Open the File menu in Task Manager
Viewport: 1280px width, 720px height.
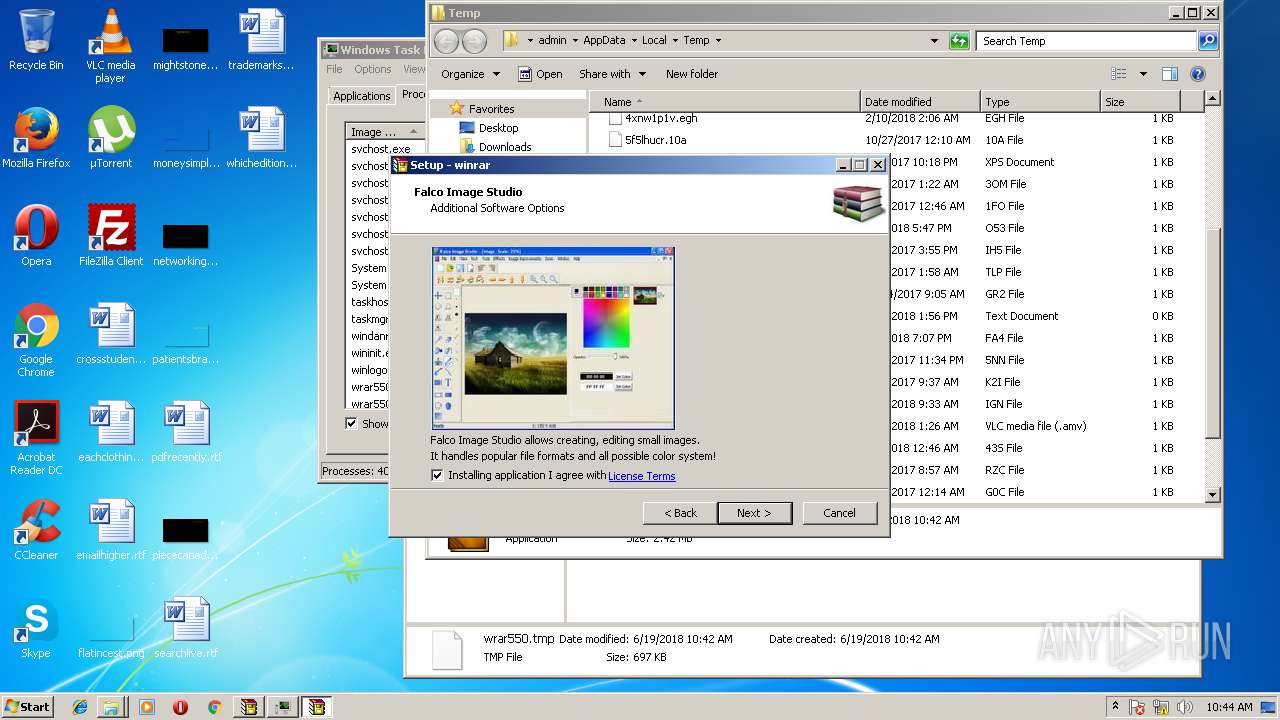click(334, 70)
